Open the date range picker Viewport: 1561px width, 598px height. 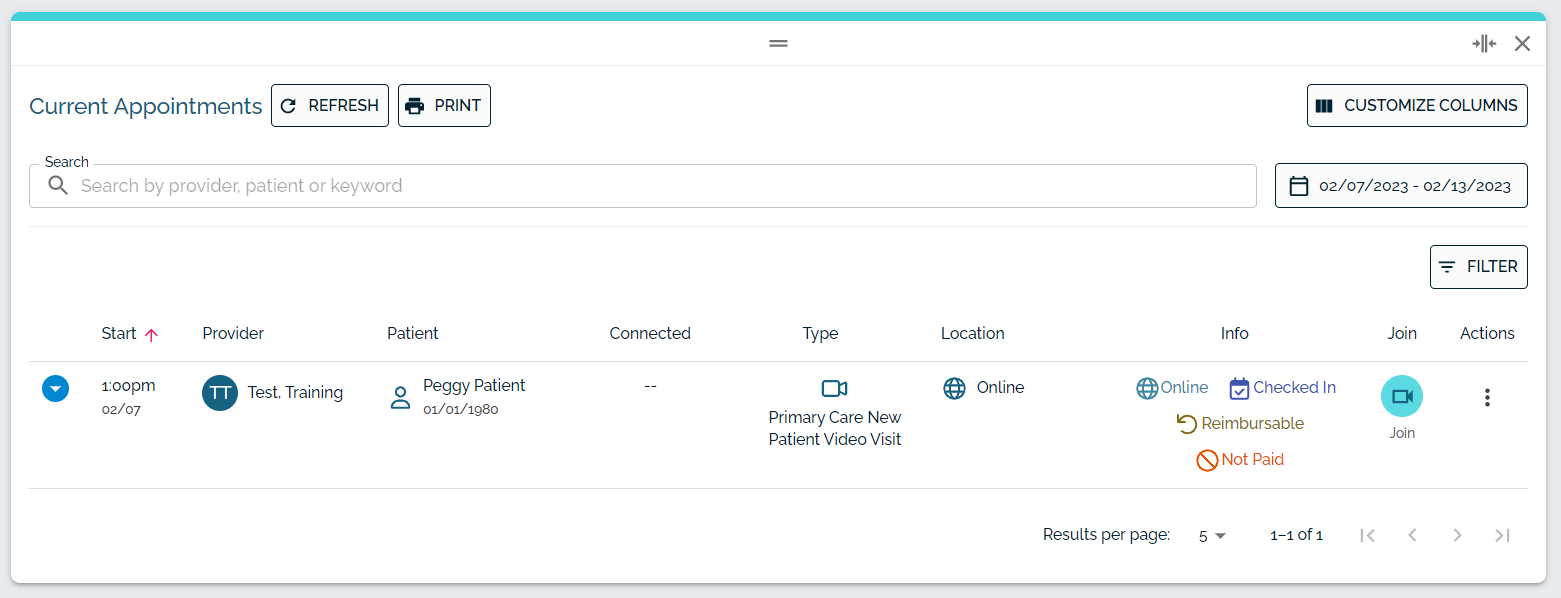[x=1401, y=186]
